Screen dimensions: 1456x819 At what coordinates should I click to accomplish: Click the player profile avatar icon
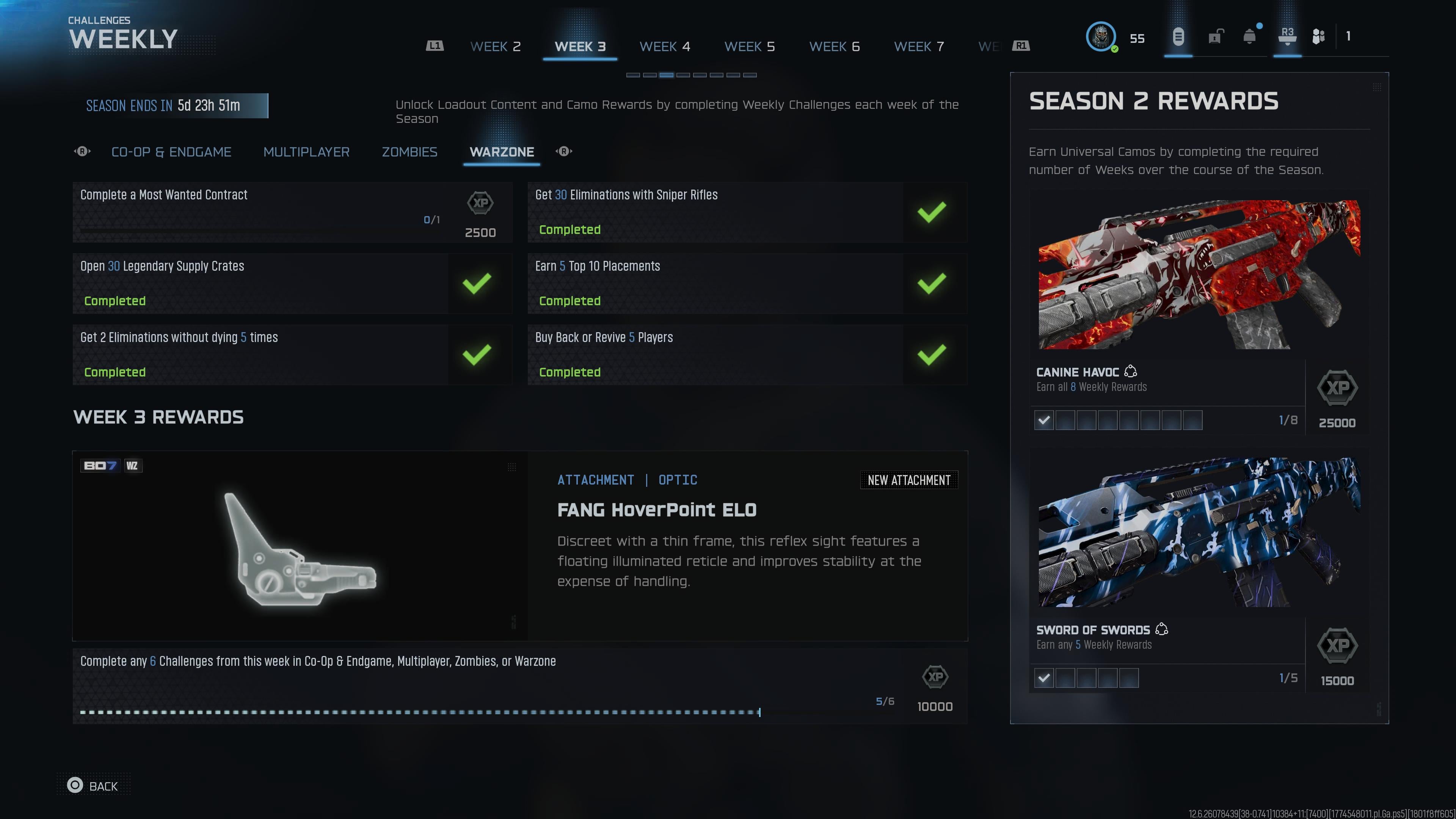click(x=1100, y=37)
